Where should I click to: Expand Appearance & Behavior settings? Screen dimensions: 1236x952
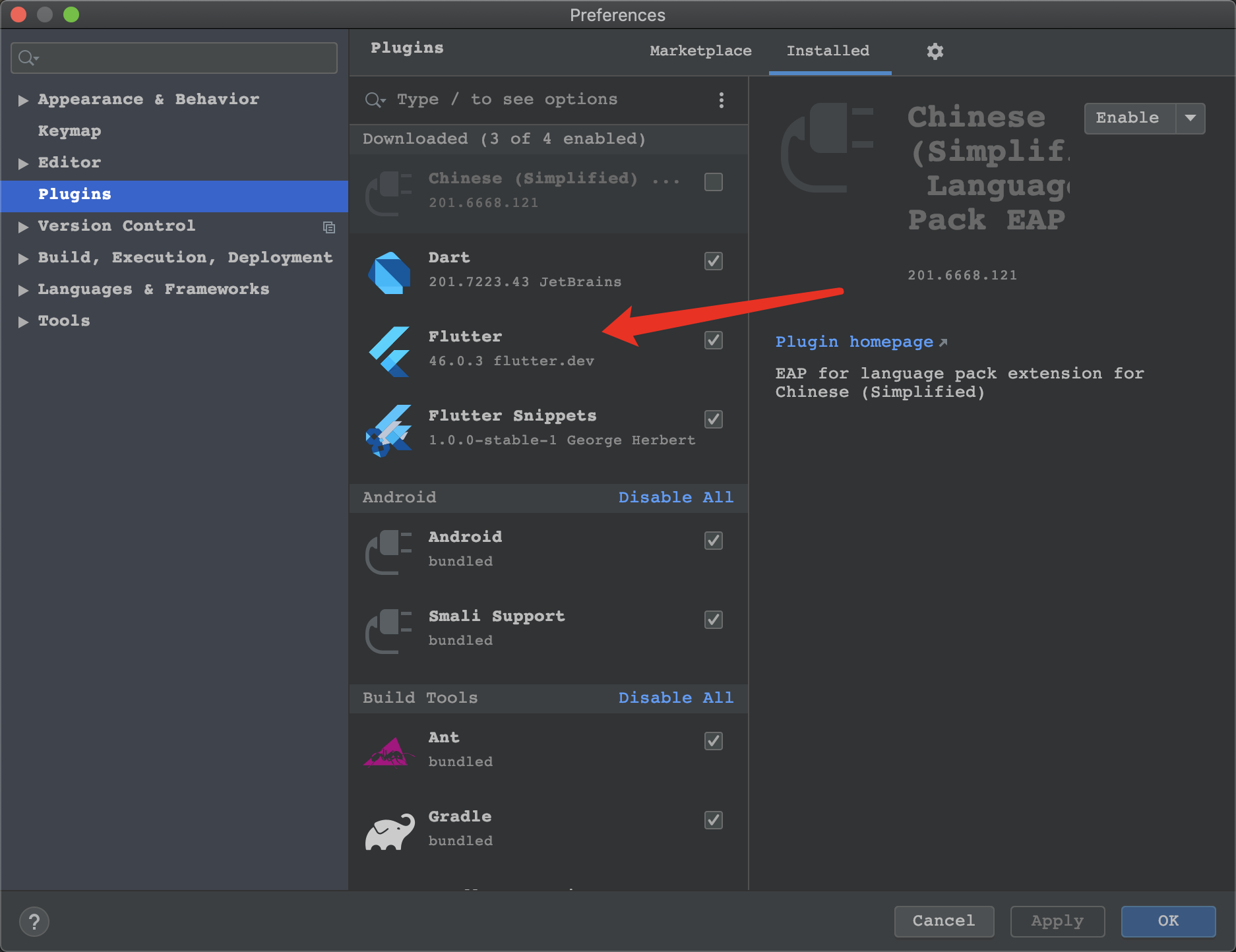pyautogui.click(x=23, y=100)
